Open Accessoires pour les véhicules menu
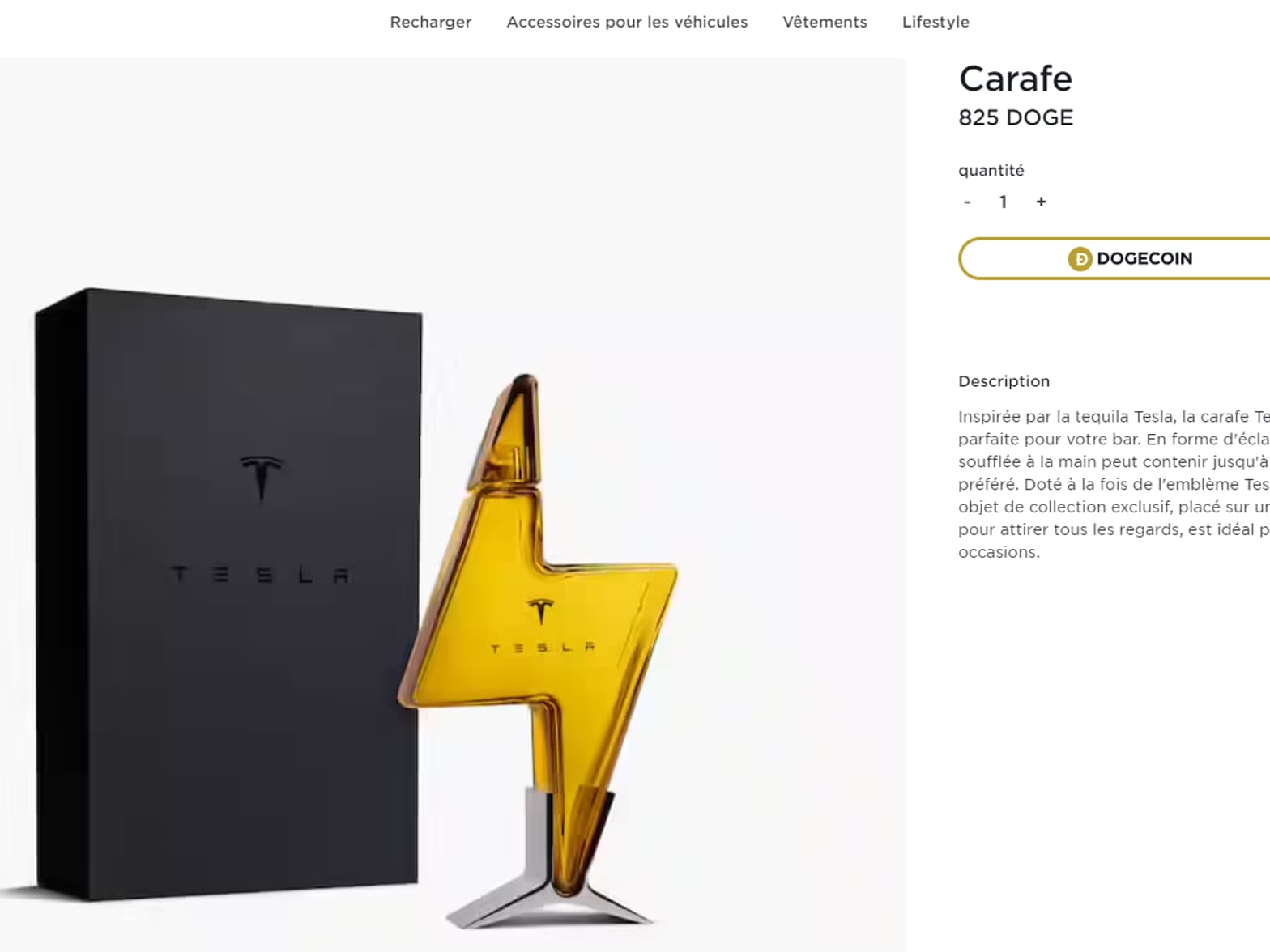This screenshot has width=1270, height=952. (627, 22)
